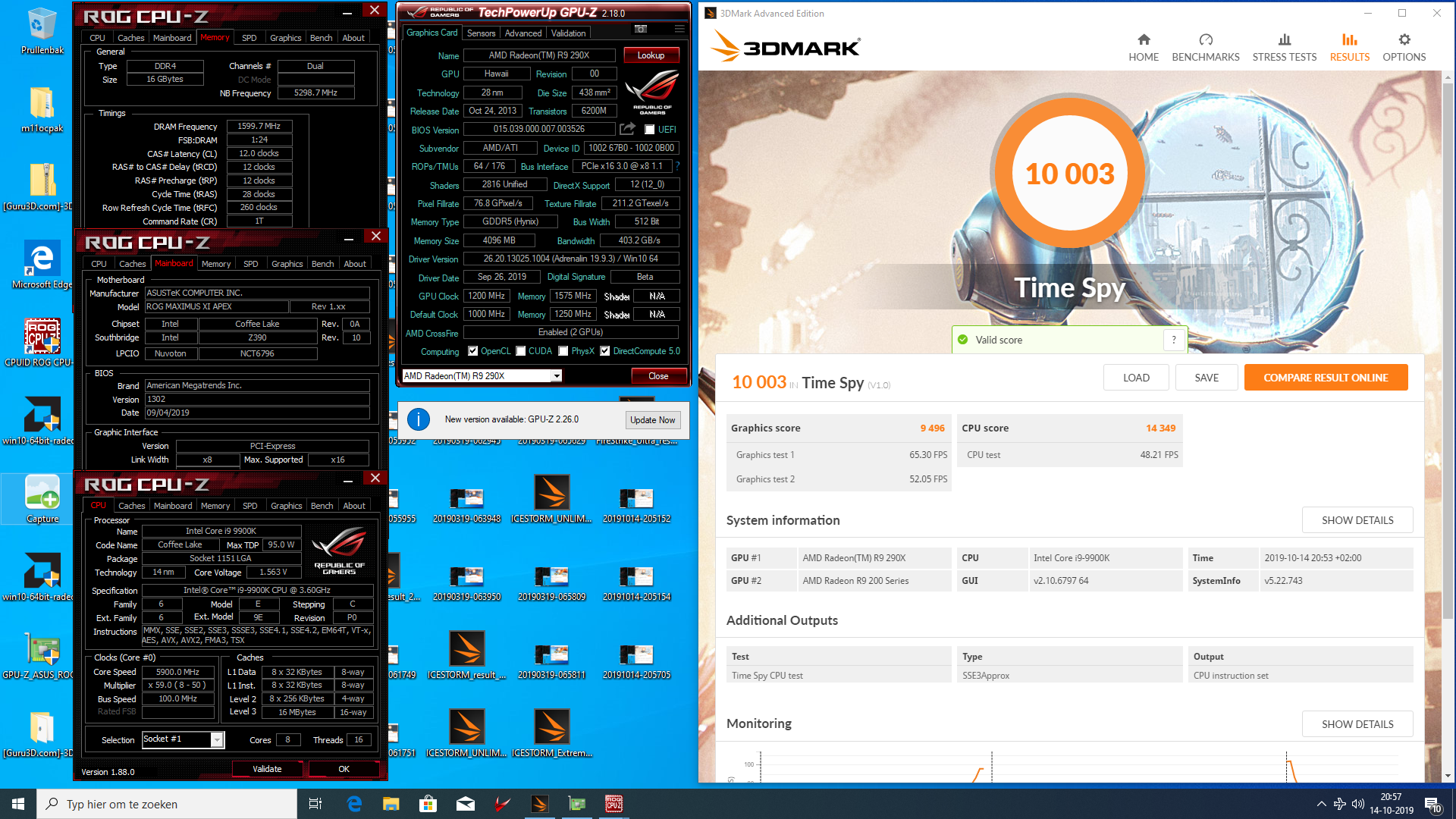Click GPU-Z screenshot camera icon

[641, 29]
